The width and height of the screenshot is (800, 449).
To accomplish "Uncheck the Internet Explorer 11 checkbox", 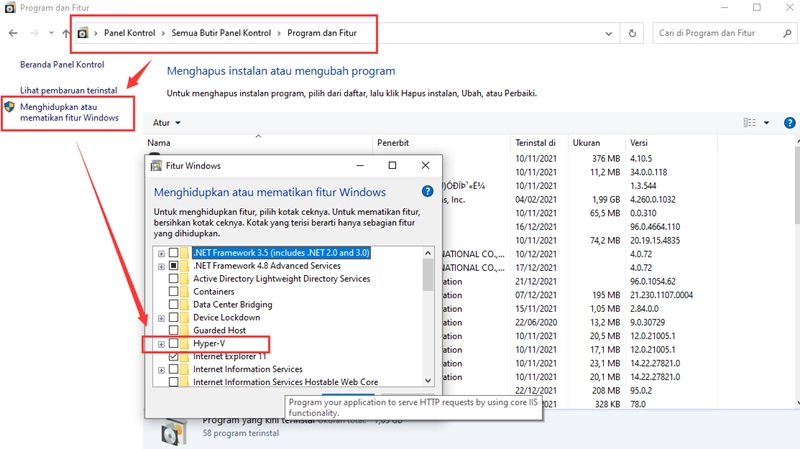I will pyautogui.click(x=173, y=356).
